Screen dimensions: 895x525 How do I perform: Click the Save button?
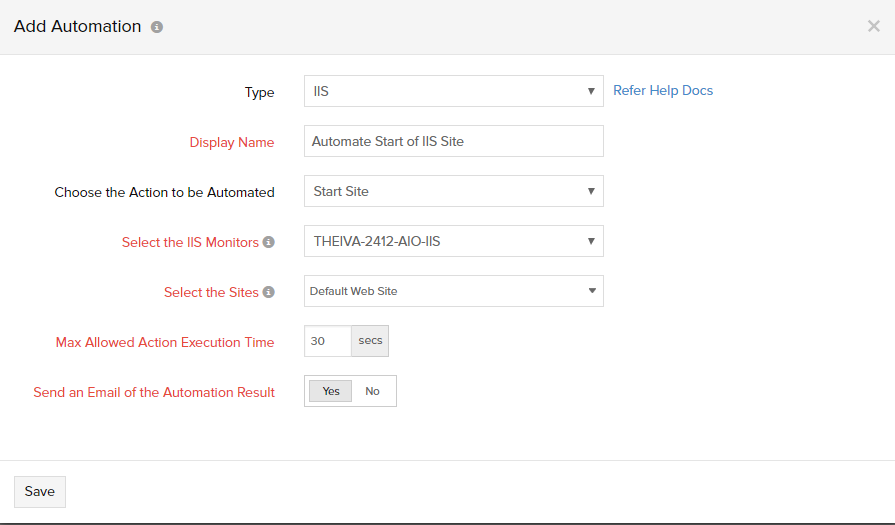(x=40, y=491)
